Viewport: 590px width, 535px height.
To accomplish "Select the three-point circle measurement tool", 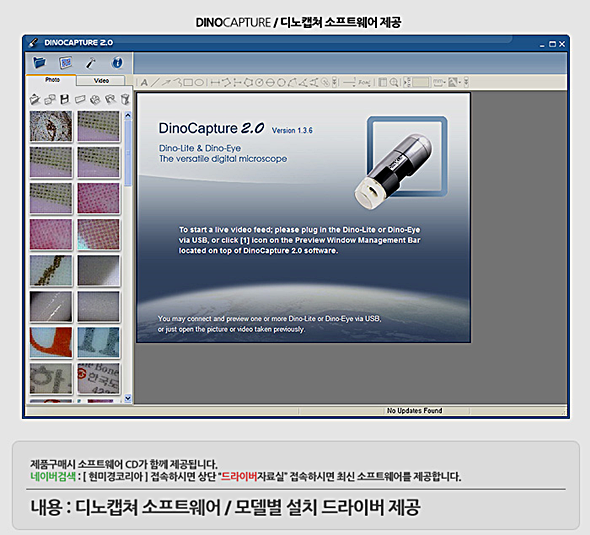I will coord(281,82).
